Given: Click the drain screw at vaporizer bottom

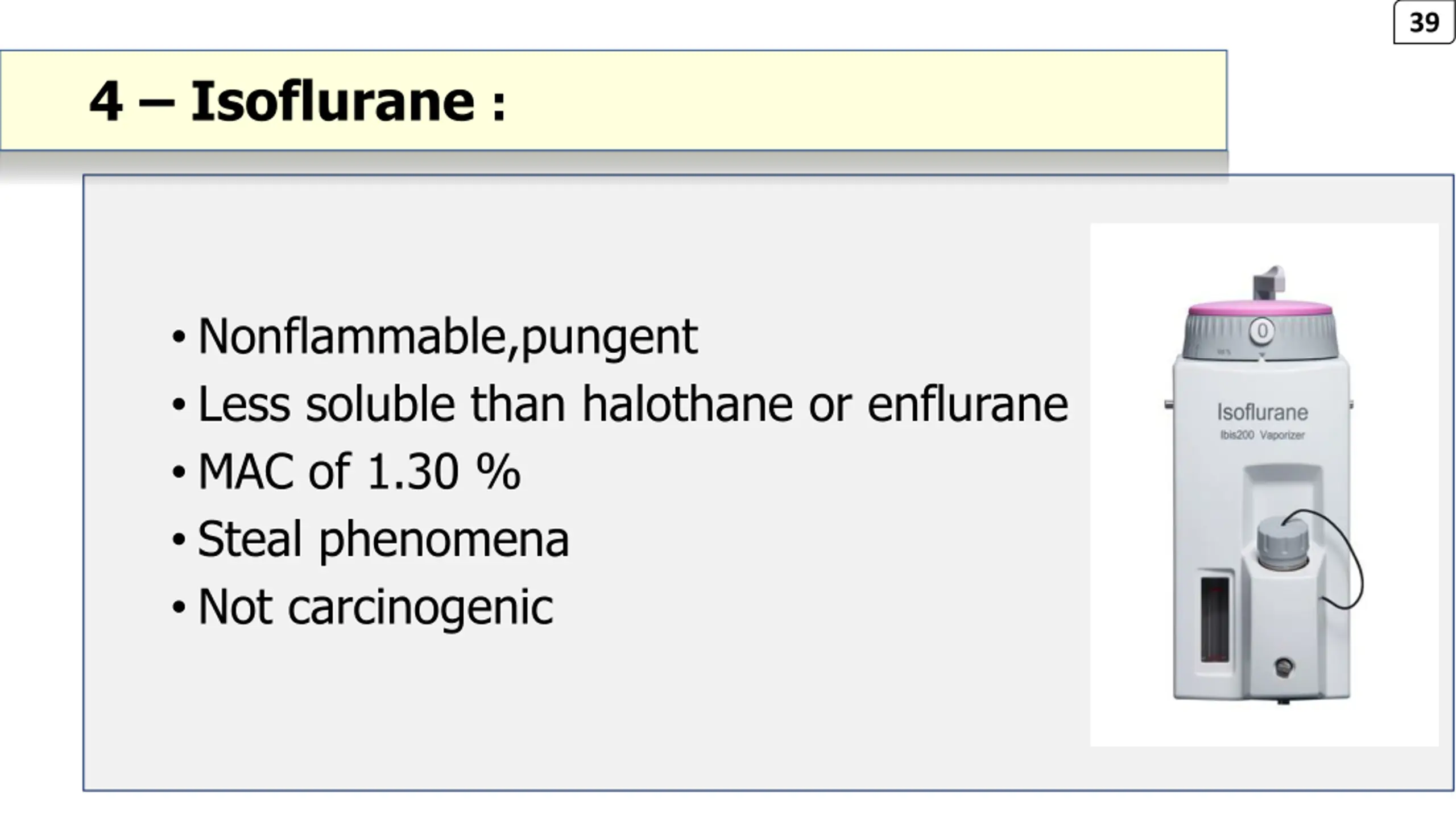Looking at the screenshot, I should pyautogui.click(x=1284, y=667).
